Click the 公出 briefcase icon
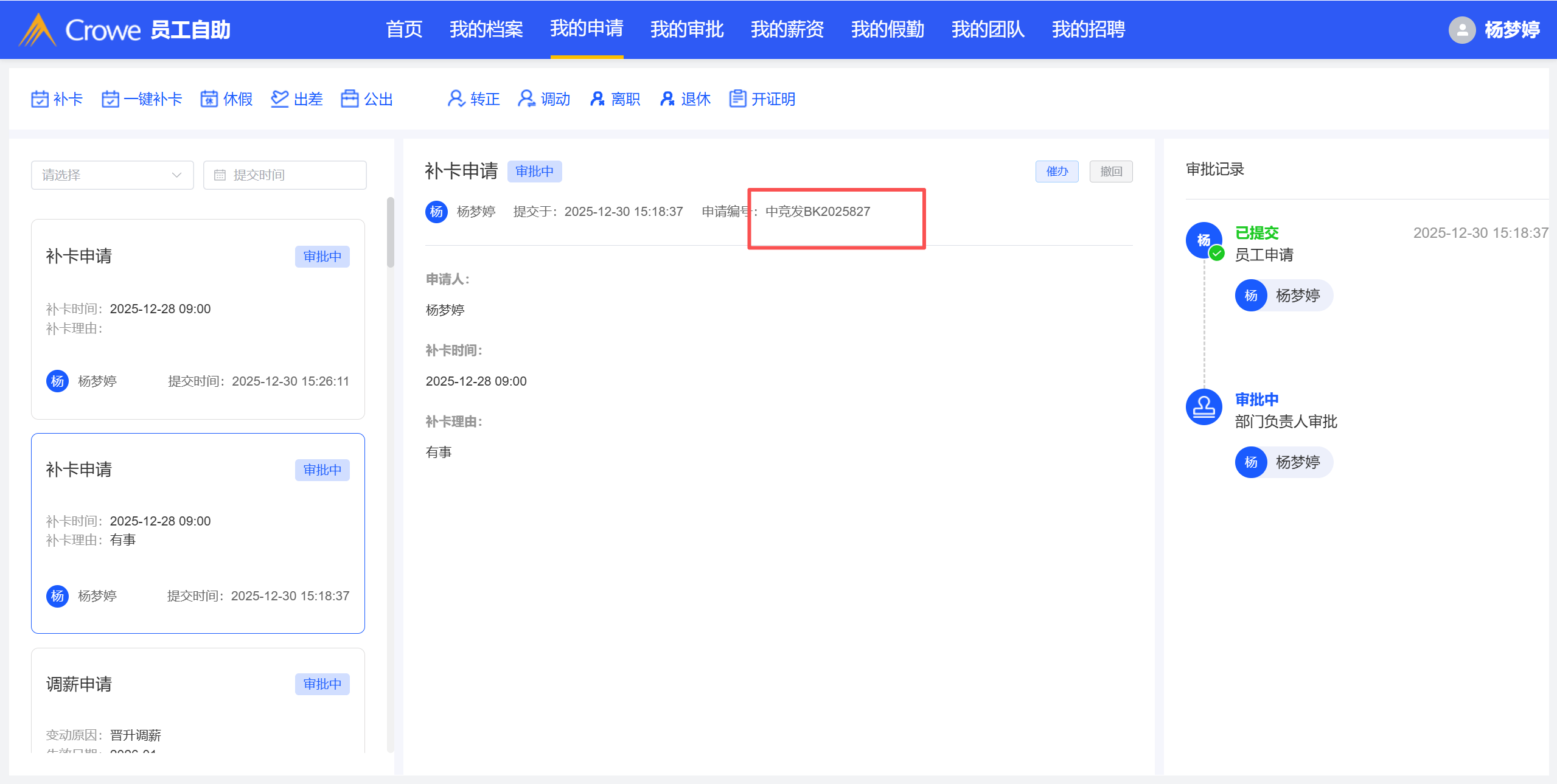Screen dimensions: 1557x784 (x=349, y=99)
